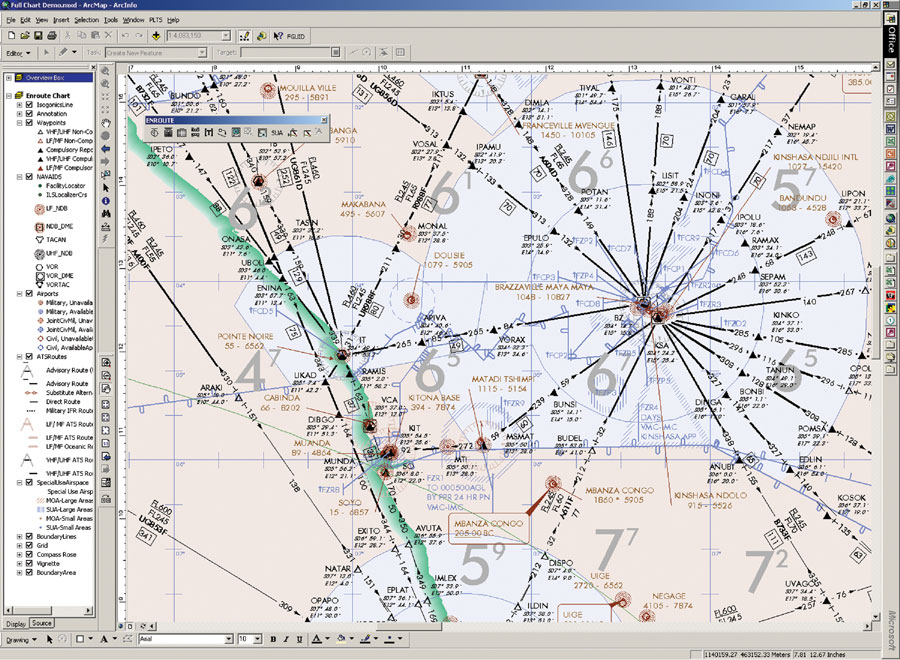
Task: Open the Drawing menu at bottom left
Action: (x=21, y=639)
